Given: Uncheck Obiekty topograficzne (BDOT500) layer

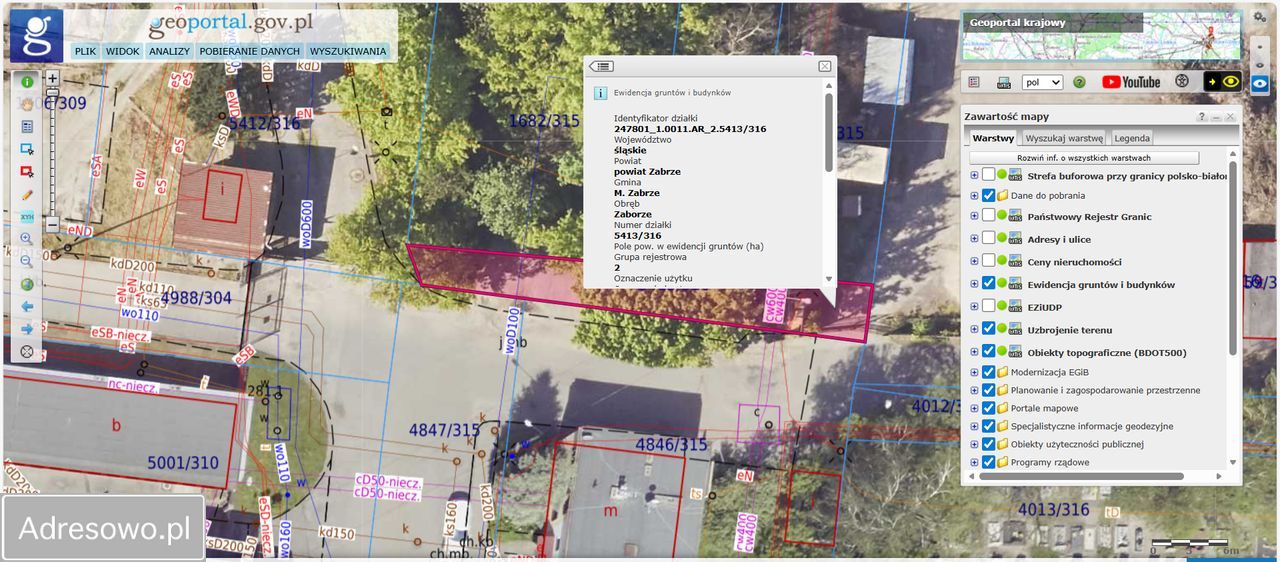Looking at the screenshot, I should pyautogui.click(x=989, y=352).
